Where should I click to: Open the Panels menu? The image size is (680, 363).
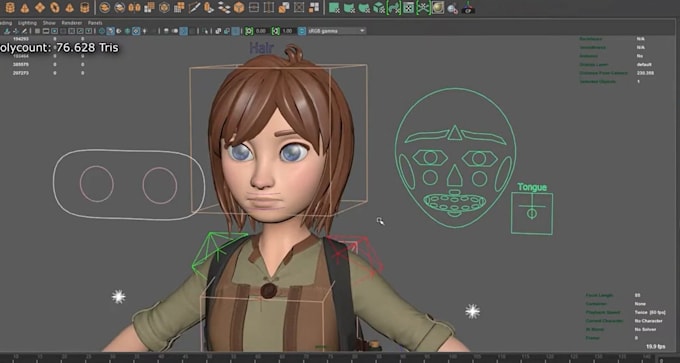click(x=95, y=23)
